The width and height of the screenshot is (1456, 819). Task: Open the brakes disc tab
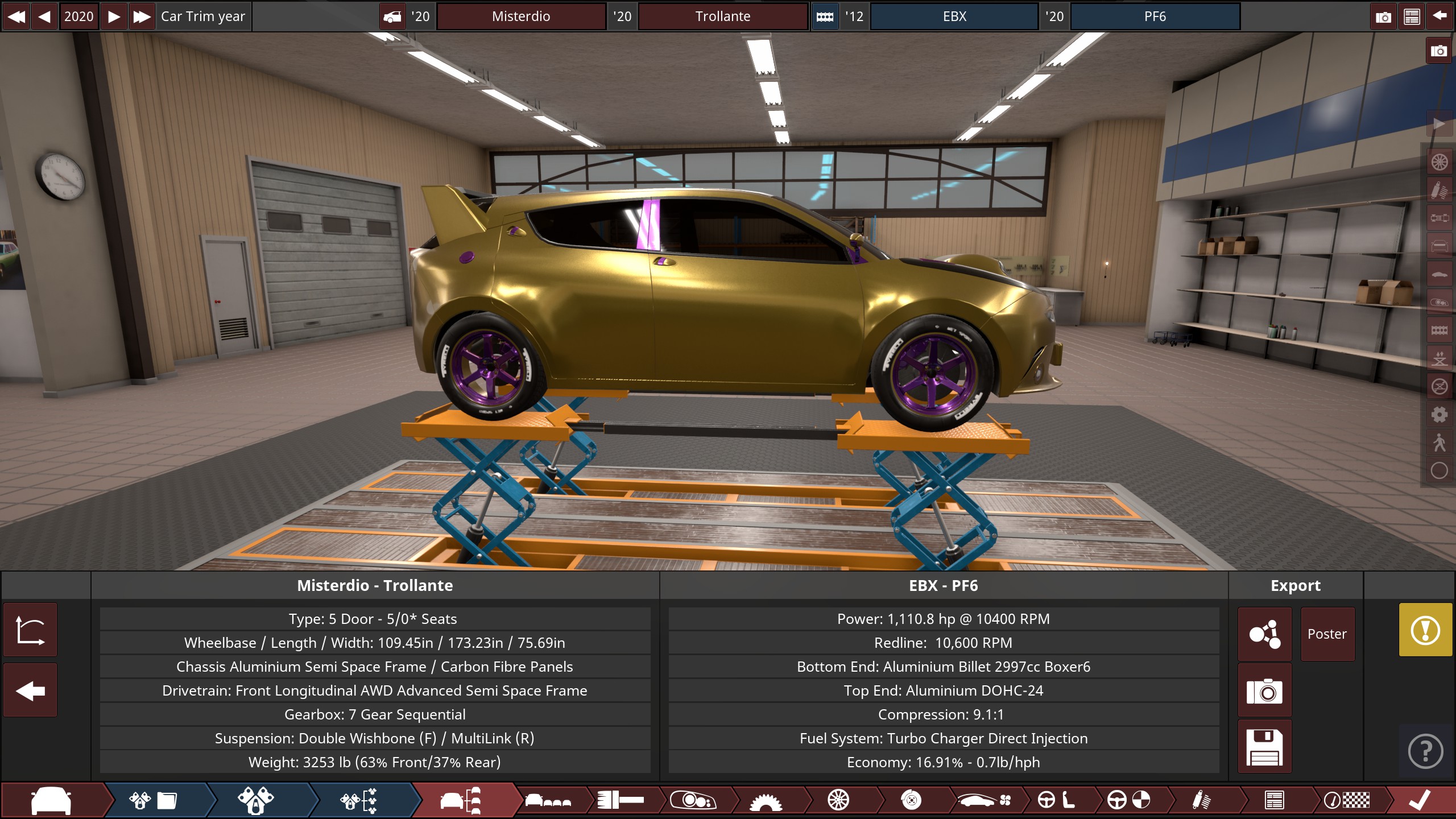tap(911, 801)
